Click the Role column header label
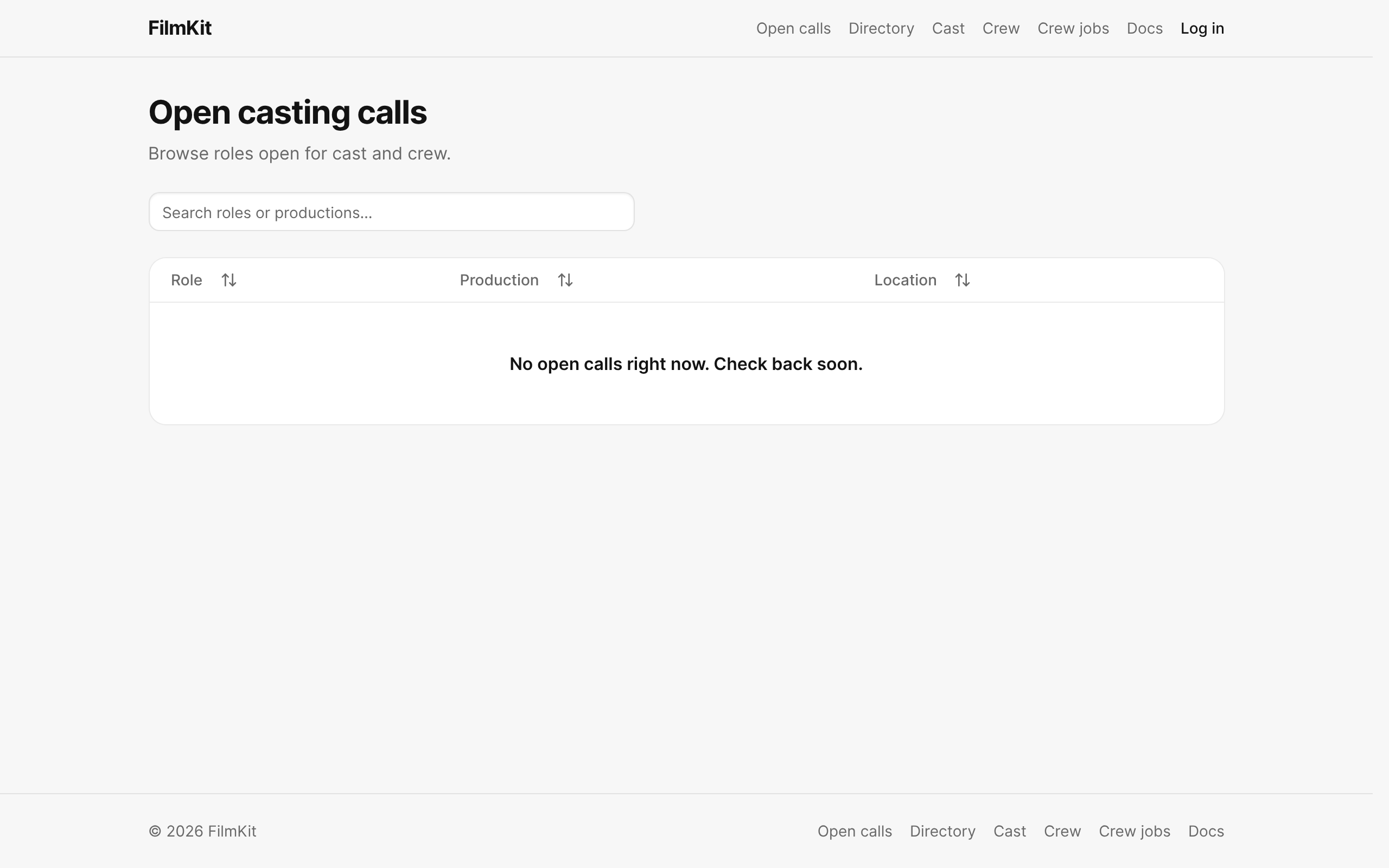 point(187,280)
